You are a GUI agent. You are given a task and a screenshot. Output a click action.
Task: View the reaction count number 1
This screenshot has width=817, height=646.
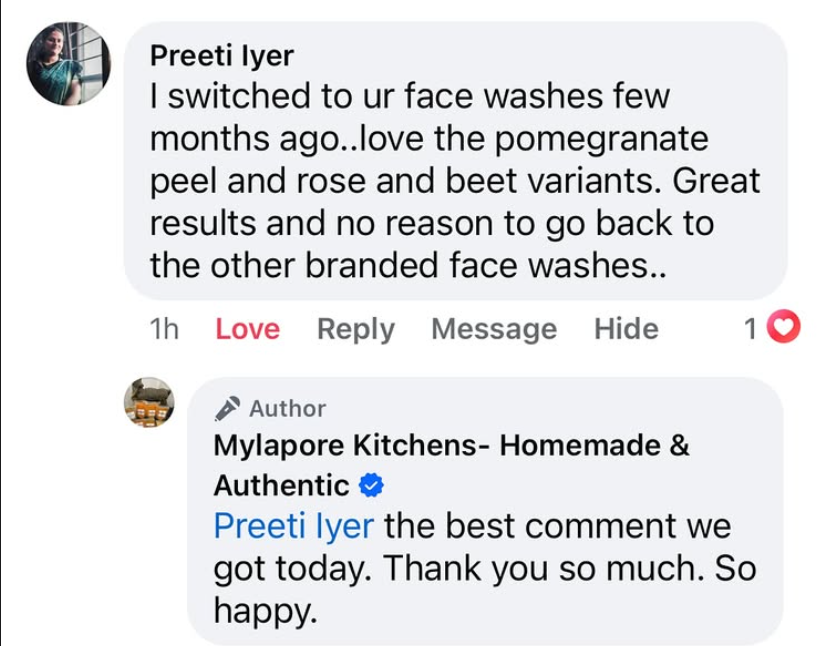pos(751,329)
